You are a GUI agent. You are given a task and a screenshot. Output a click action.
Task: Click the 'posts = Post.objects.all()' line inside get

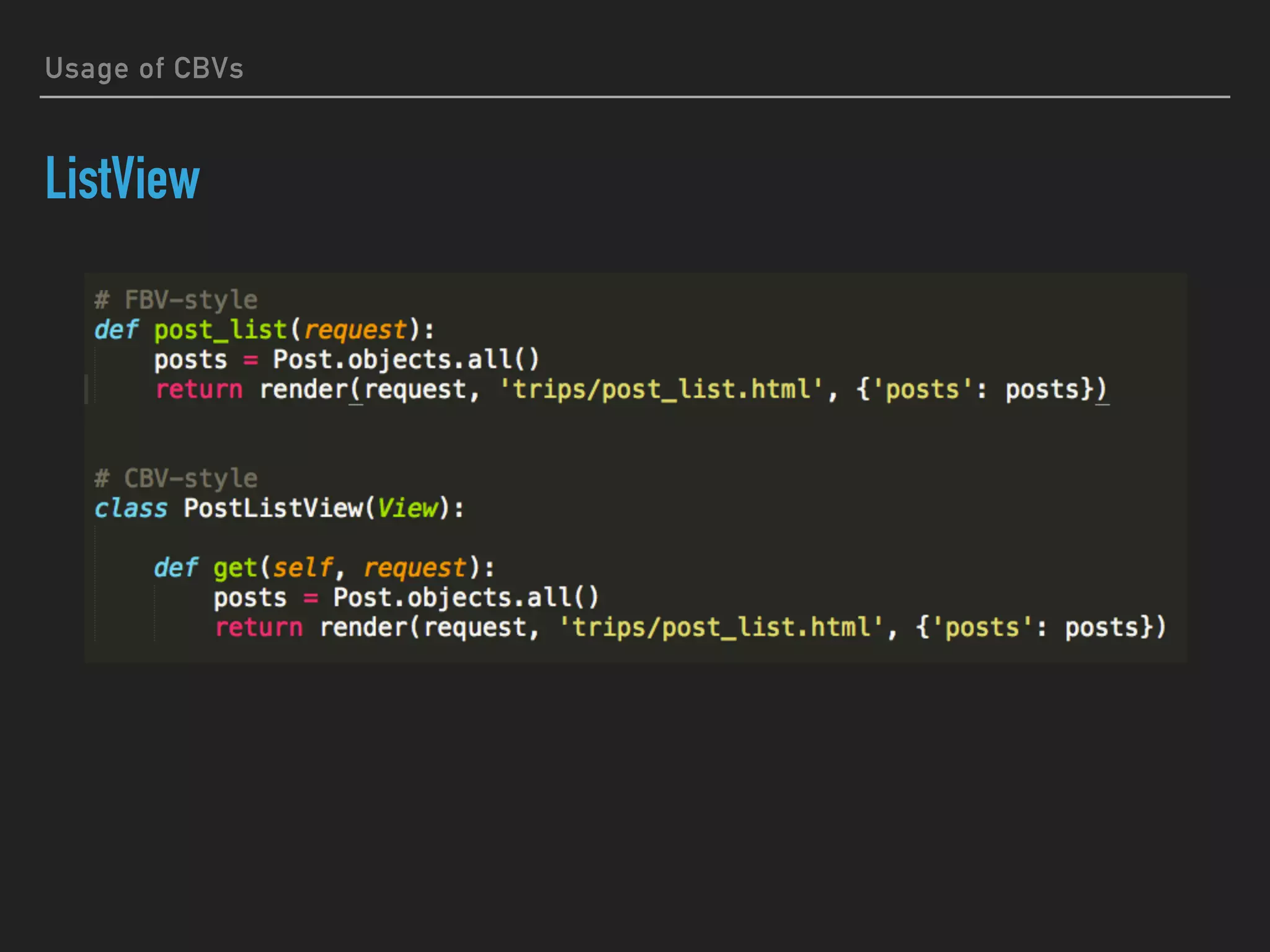pyautogui.click(x=406, y=597)
